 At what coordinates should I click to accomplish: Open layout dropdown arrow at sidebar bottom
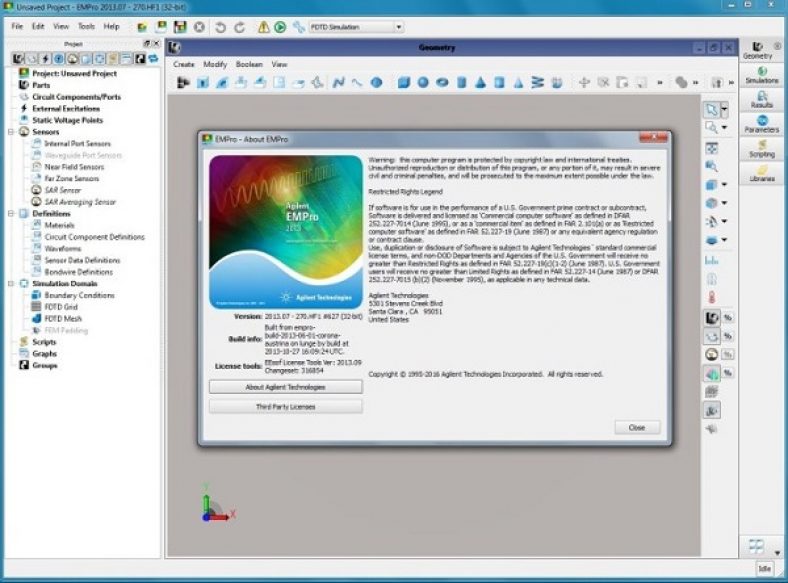[777, 552]
